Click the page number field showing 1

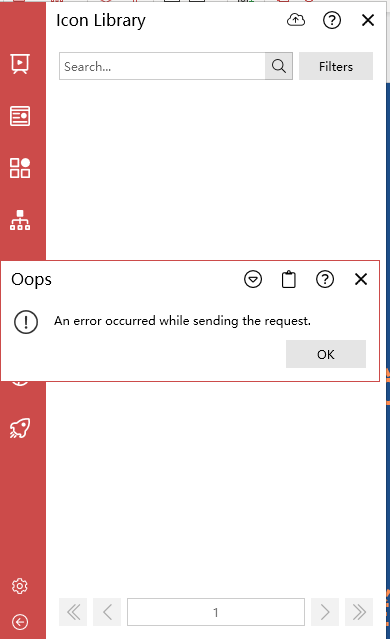point(216,612)
